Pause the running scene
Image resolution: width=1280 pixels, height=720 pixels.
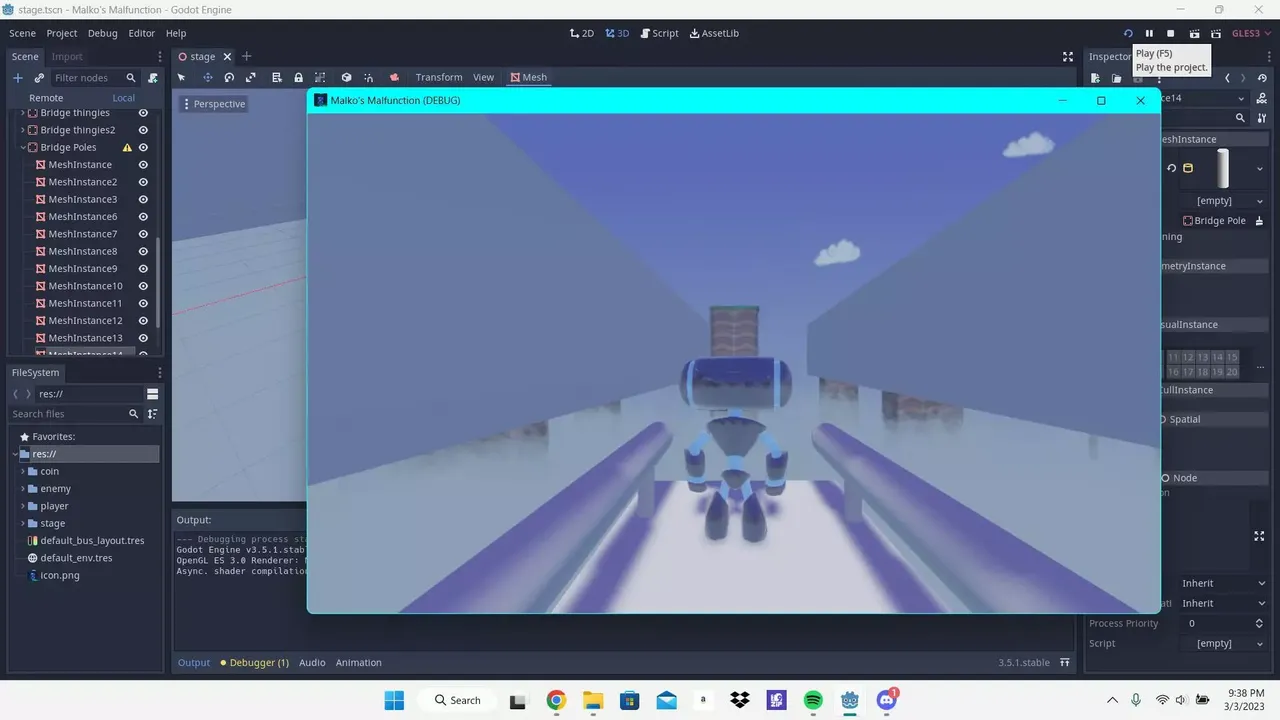pos(1149,33)
